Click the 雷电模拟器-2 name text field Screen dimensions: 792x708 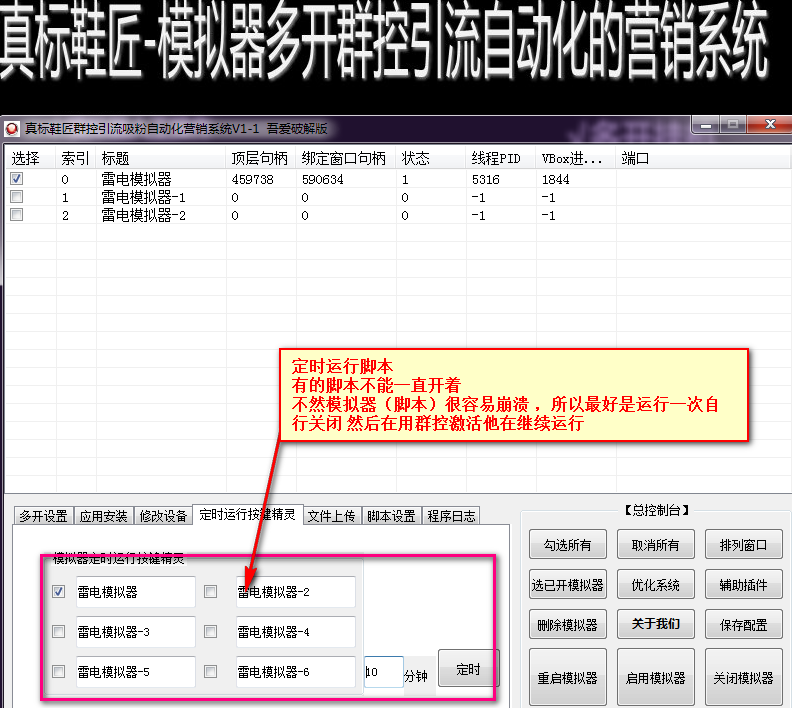295,591
